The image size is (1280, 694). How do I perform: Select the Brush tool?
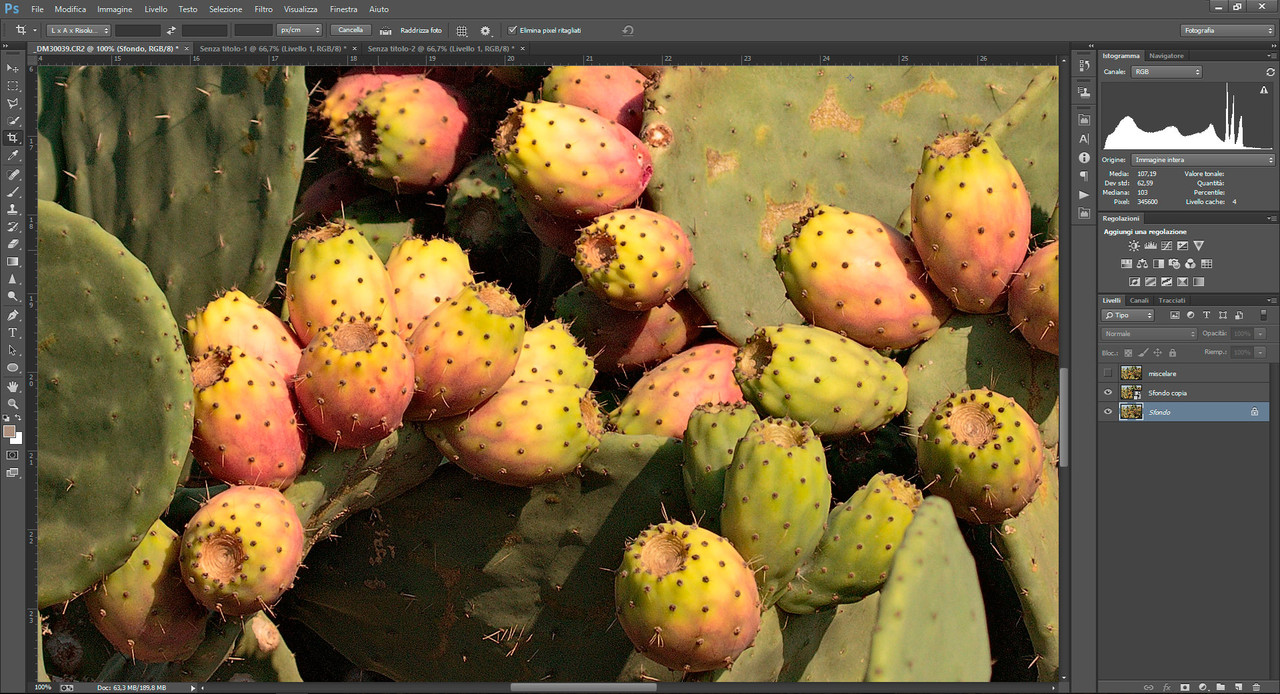pos(13,191)
